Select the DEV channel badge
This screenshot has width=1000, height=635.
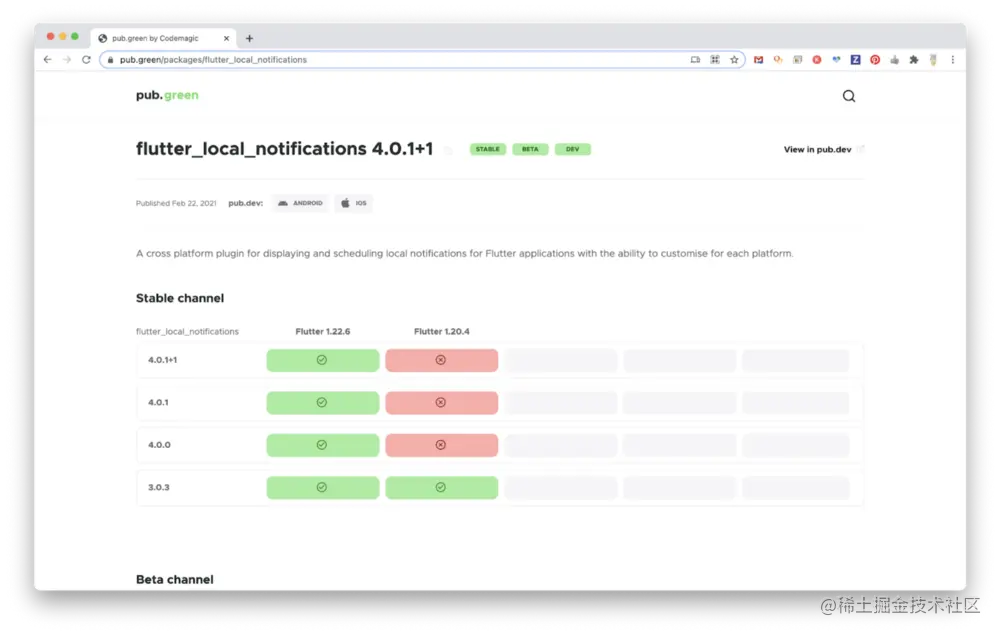pyautogui.click(x=573, y=149)
